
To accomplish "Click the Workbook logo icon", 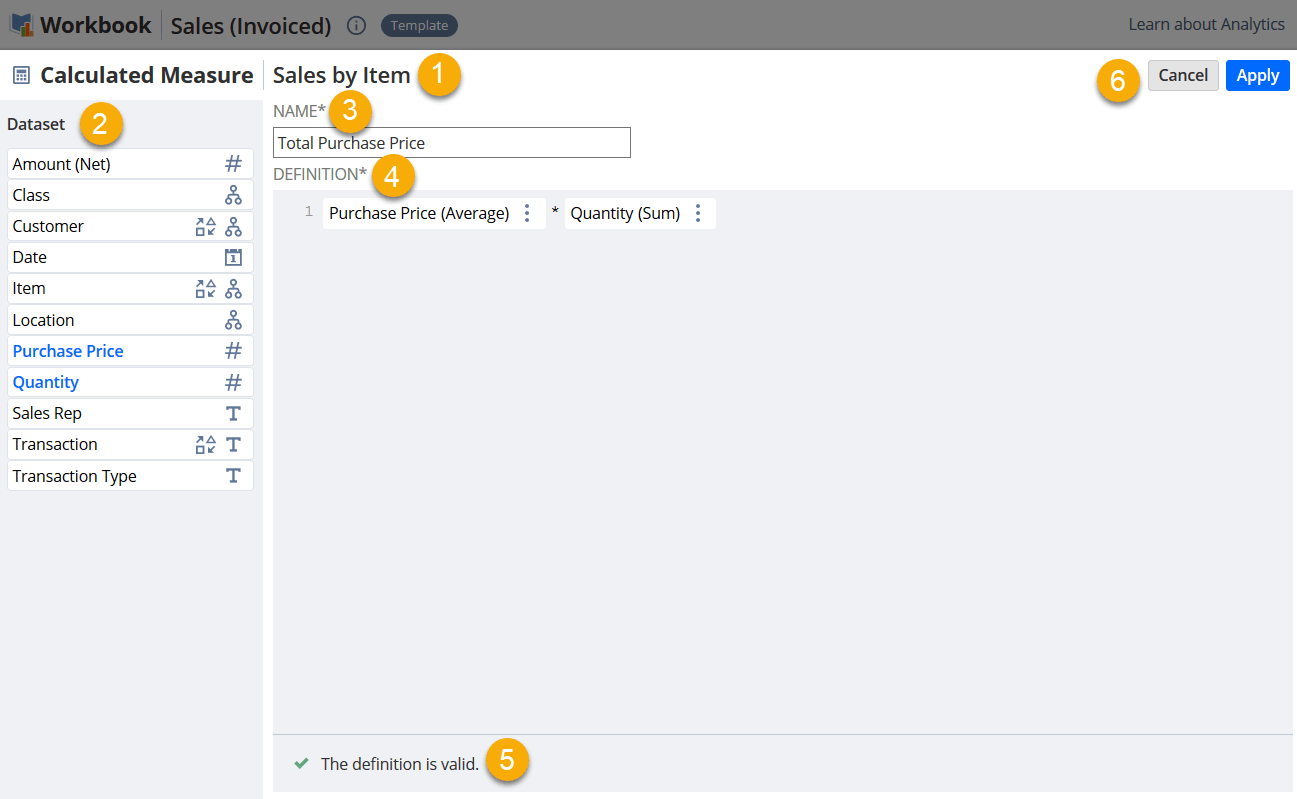I will click(21, 25).
